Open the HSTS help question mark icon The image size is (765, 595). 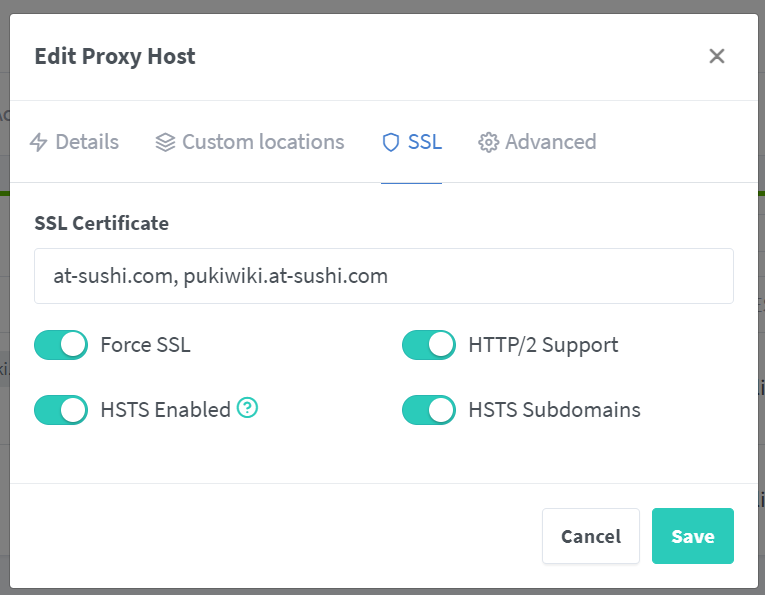point(247,408)
